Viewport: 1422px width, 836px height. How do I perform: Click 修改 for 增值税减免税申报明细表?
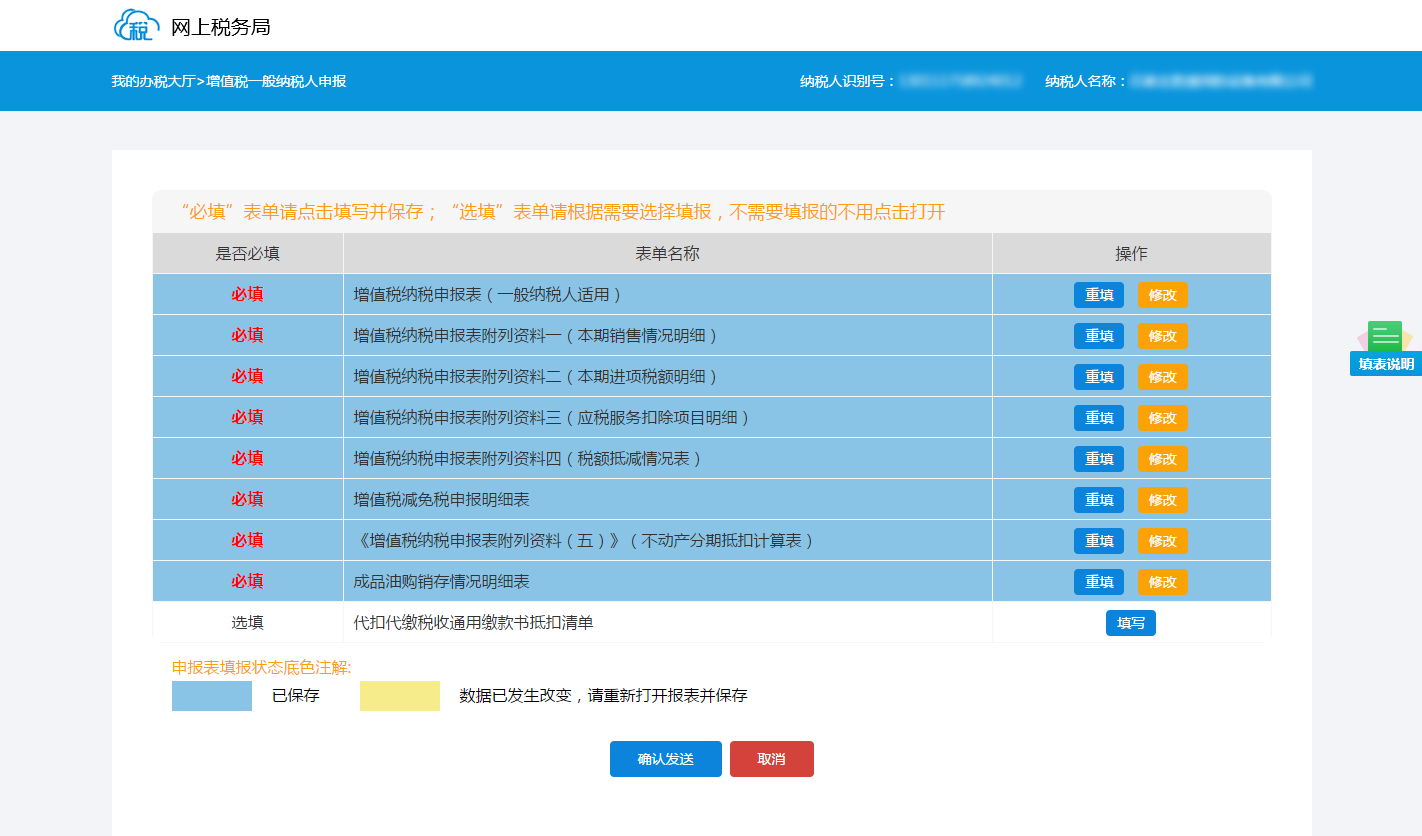[x=1162, y=500]
